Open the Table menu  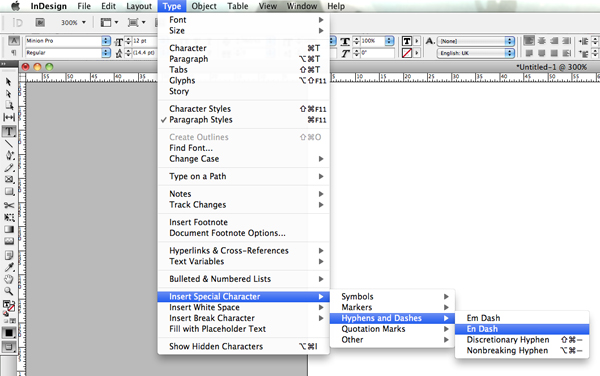point(238,6)
